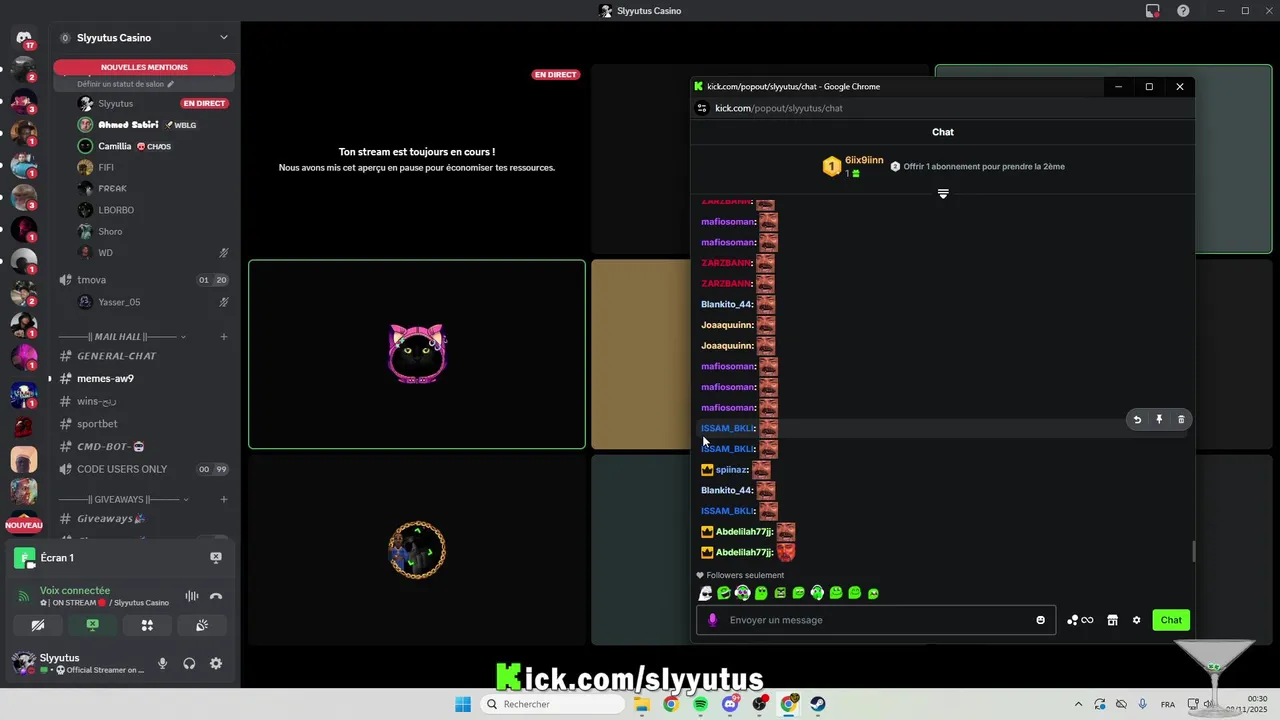Mute microphone in Discord user panel
Image resolution: width=1280 pixels, height=720 pixels.
point(162,663)
